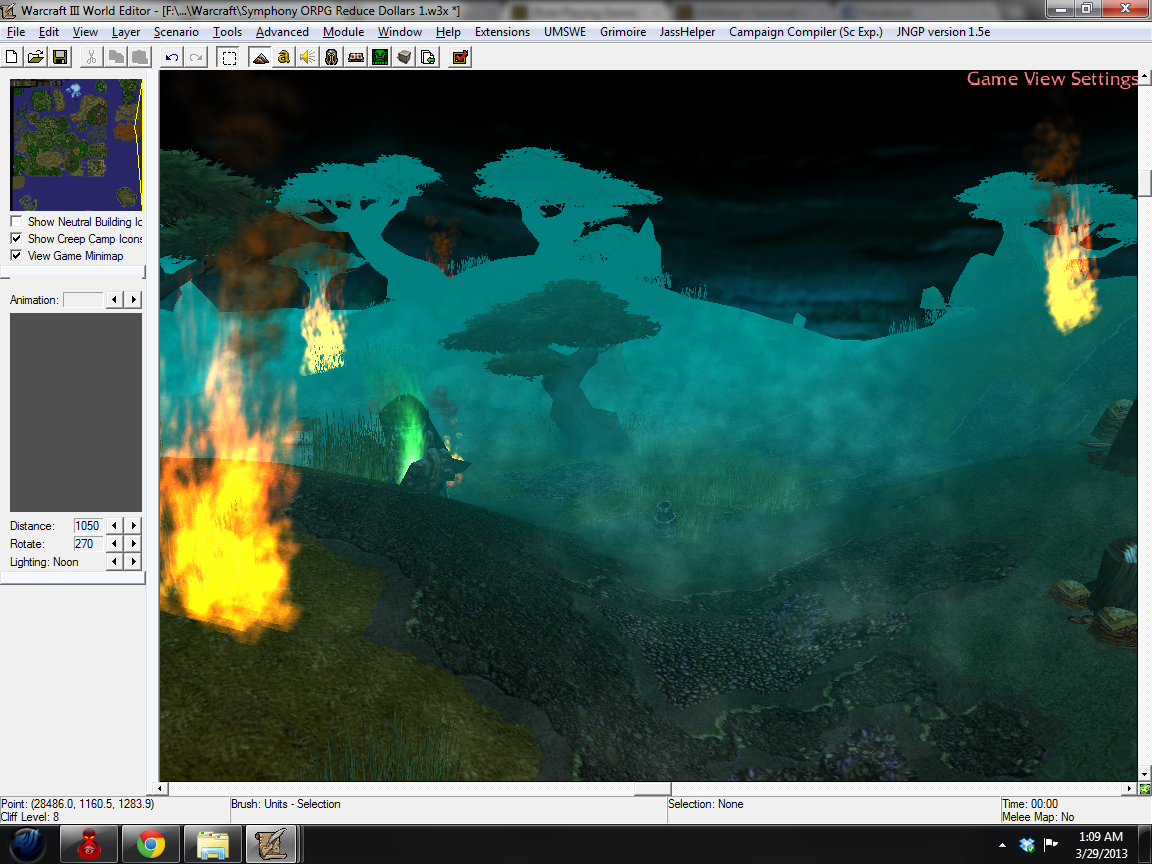Viewport: 1152px width, 864px height.
Task: Click the Action Center flag icon
Action: click(1051, 845)
